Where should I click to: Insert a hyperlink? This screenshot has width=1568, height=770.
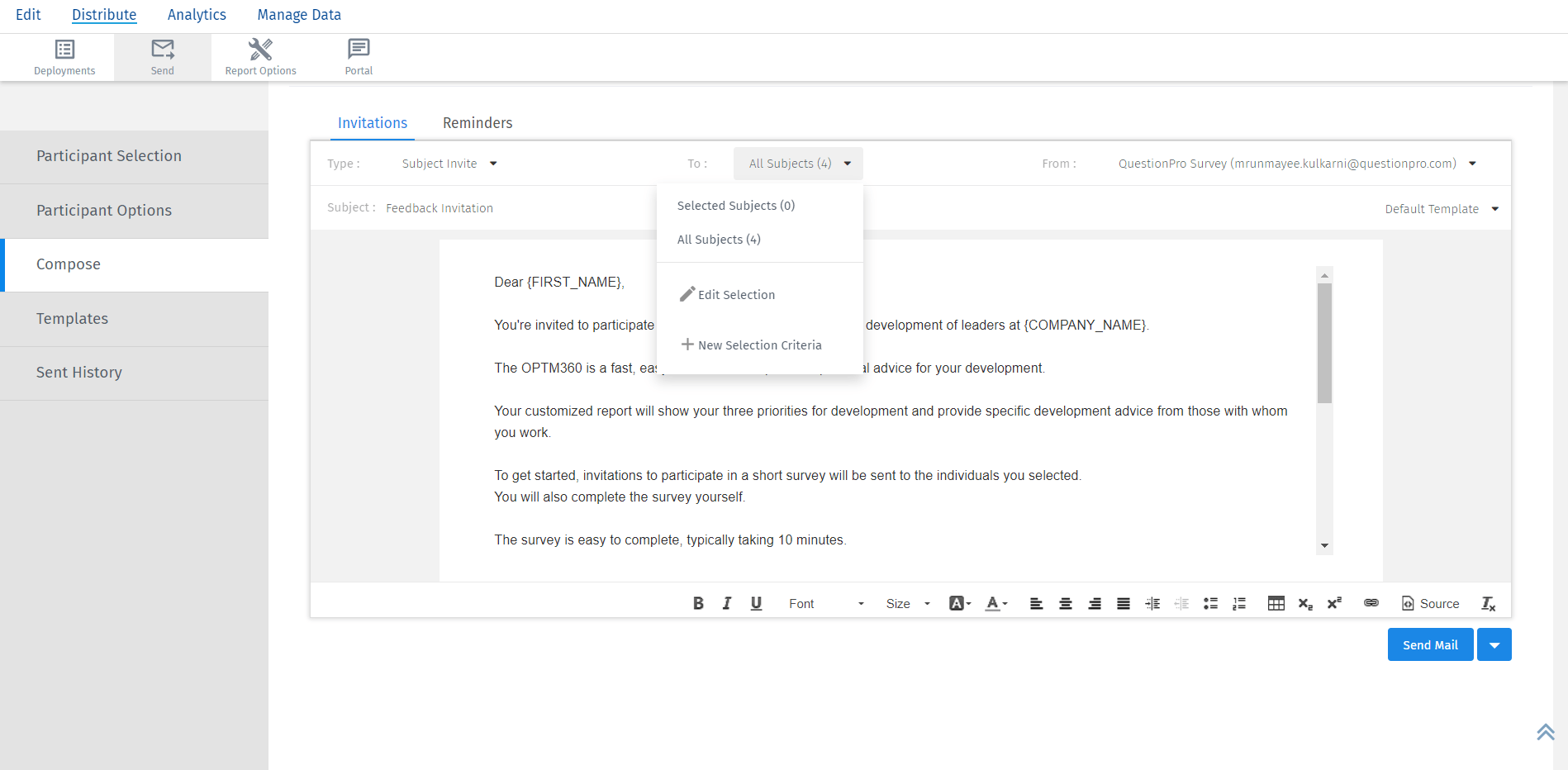[1371, 603]
